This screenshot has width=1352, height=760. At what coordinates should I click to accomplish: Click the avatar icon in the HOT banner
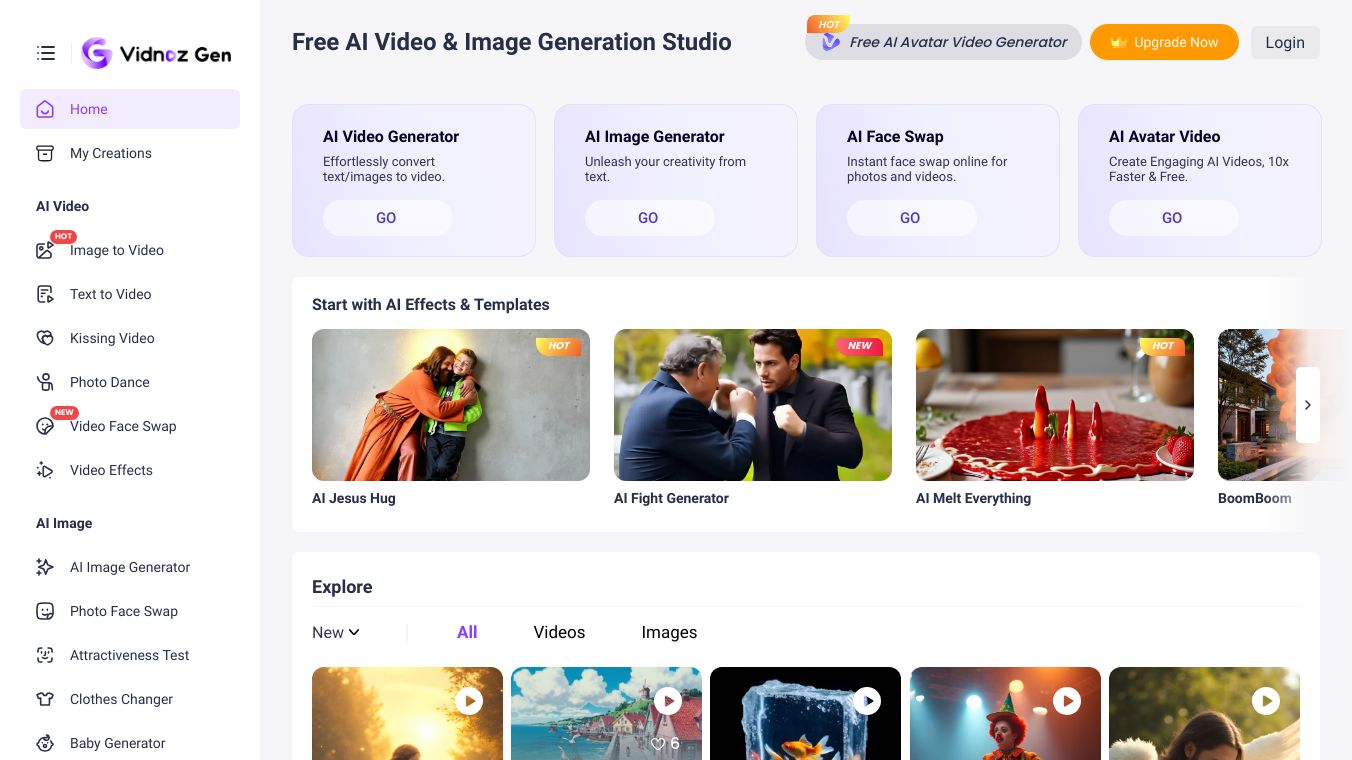[x=831, y=42]
